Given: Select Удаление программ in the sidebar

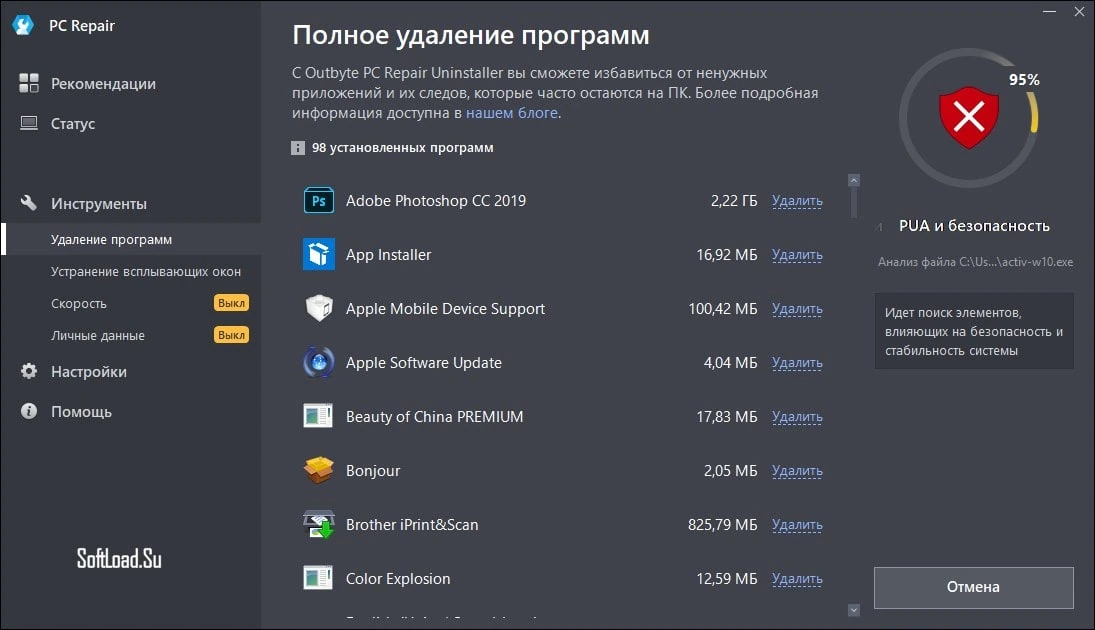Looking at the screenshot, I should point(131,239).
